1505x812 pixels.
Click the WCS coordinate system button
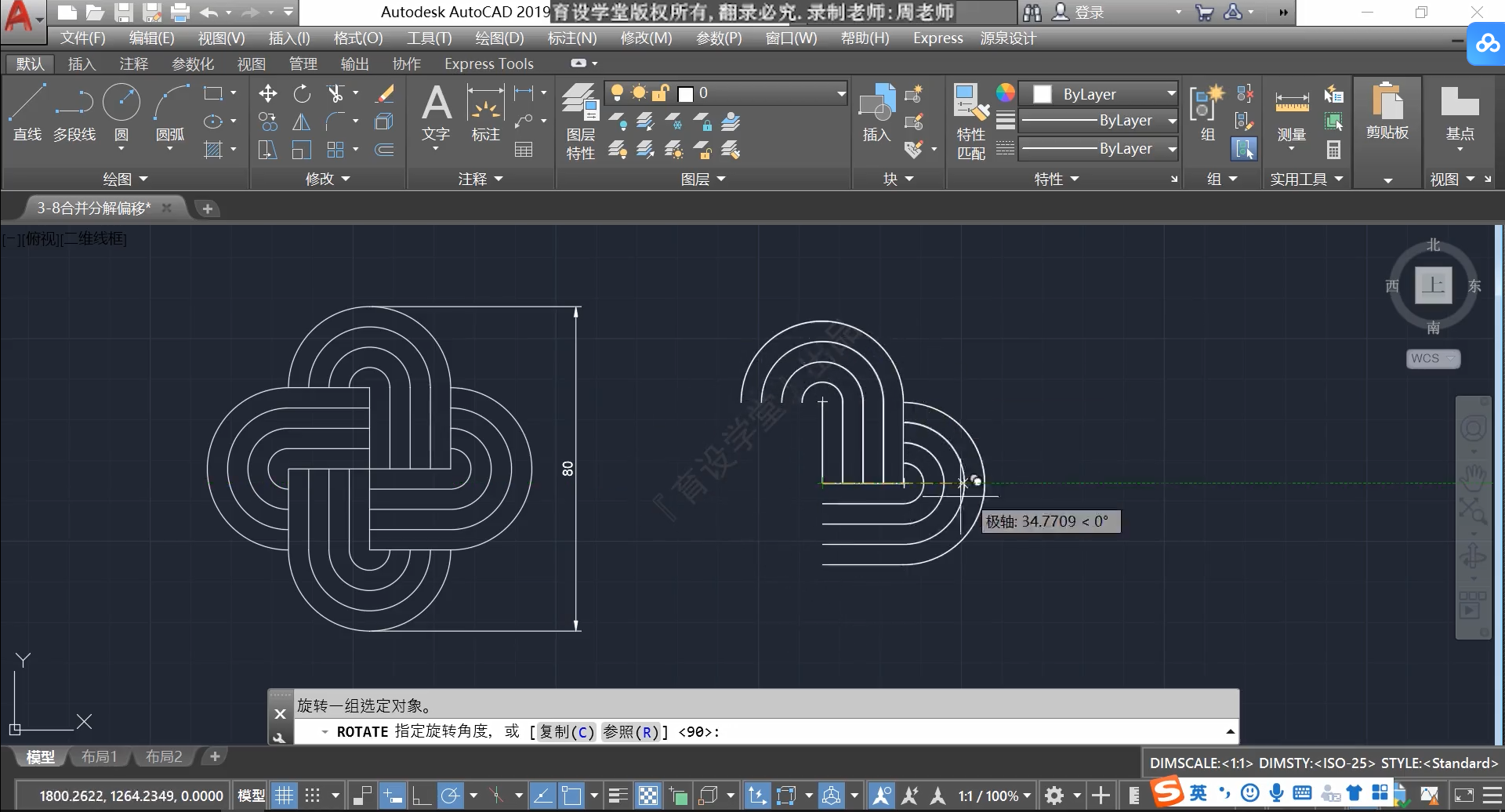point(1432,358)
